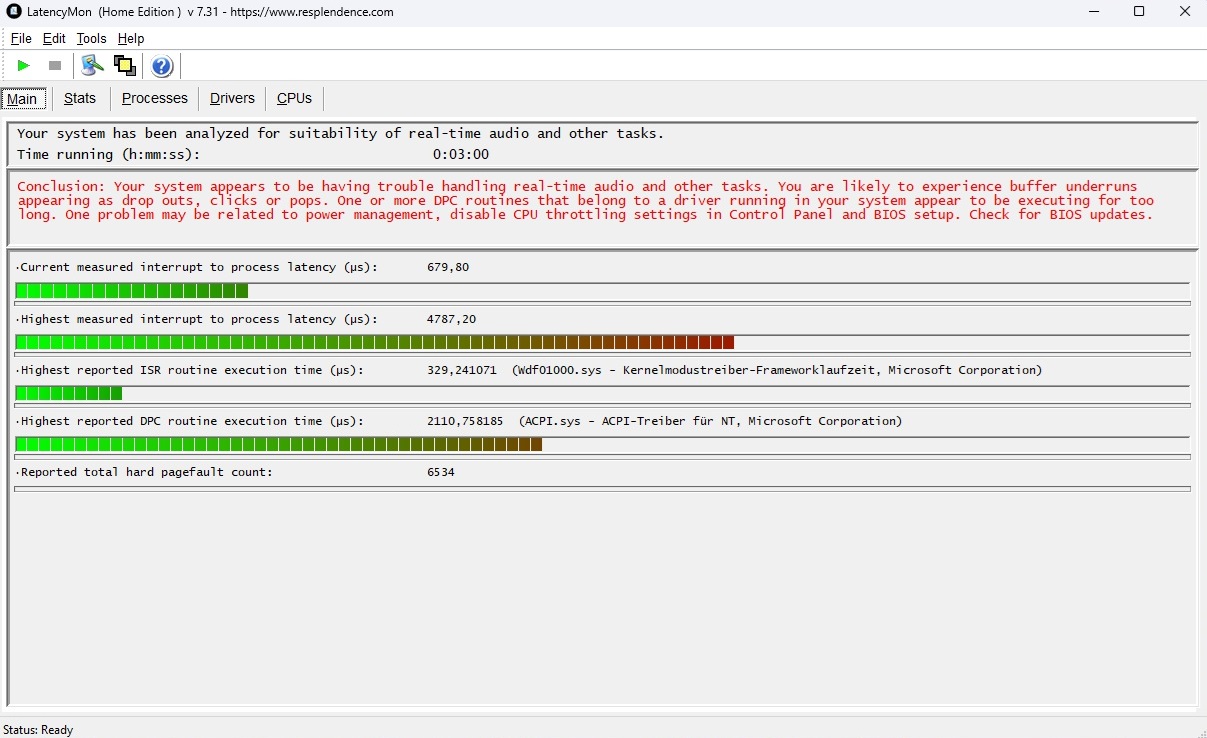Screen dimensions: 1207x738
Task: Open the File menu
Action: click(21, 38)
